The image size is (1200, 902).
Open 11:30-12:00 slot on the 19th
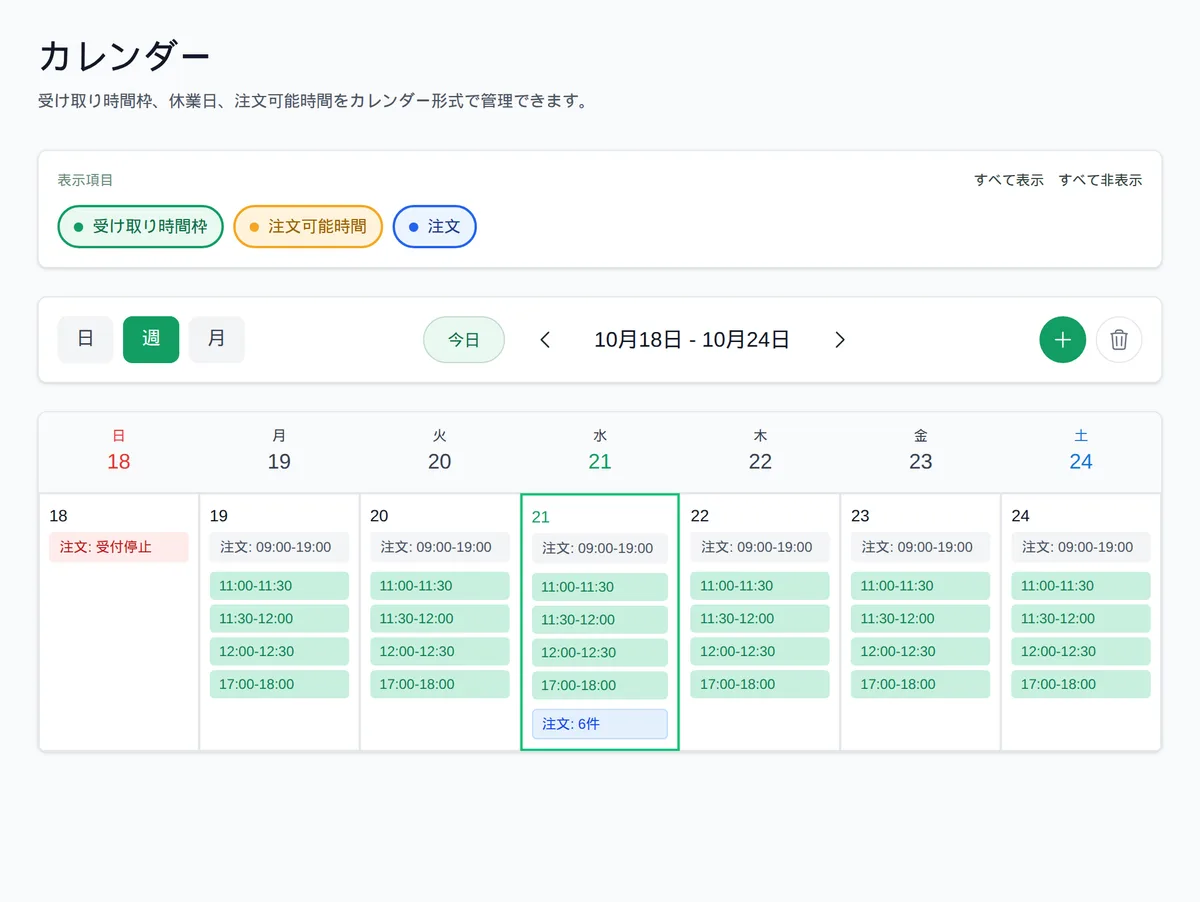tap(279, 619)
